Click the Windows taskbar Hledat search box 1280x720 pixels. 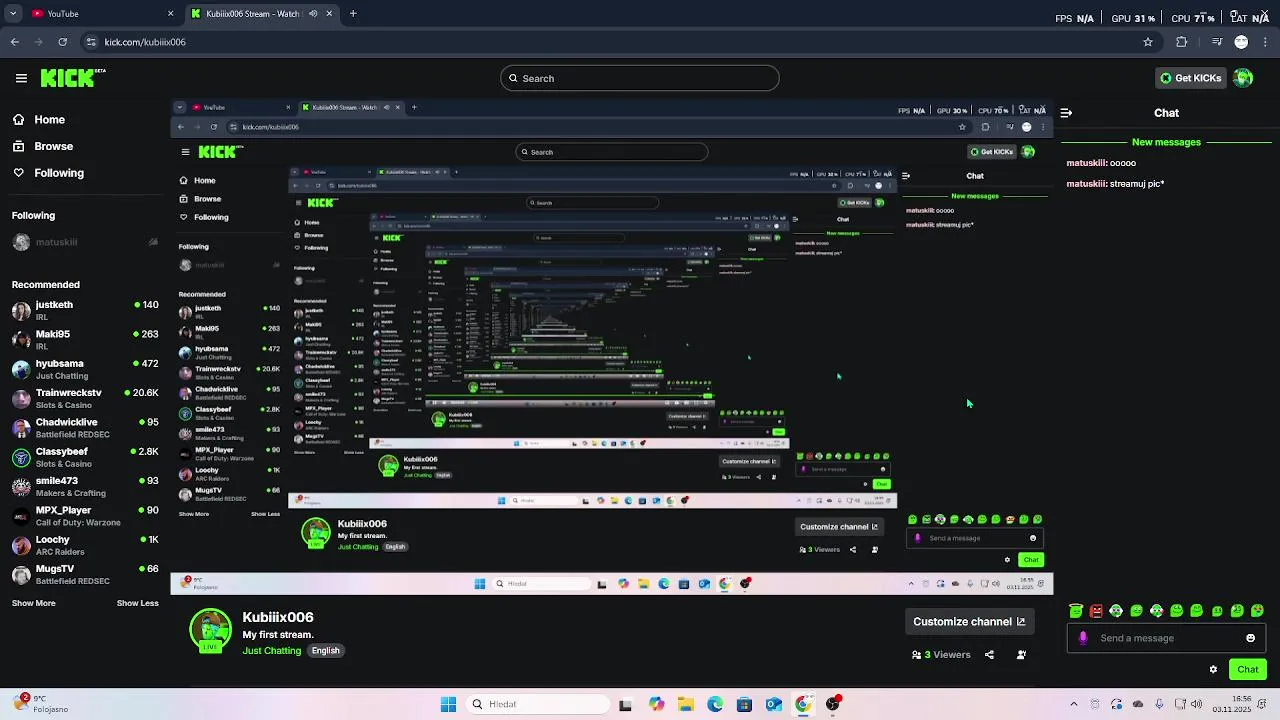(x=540, y=704)
